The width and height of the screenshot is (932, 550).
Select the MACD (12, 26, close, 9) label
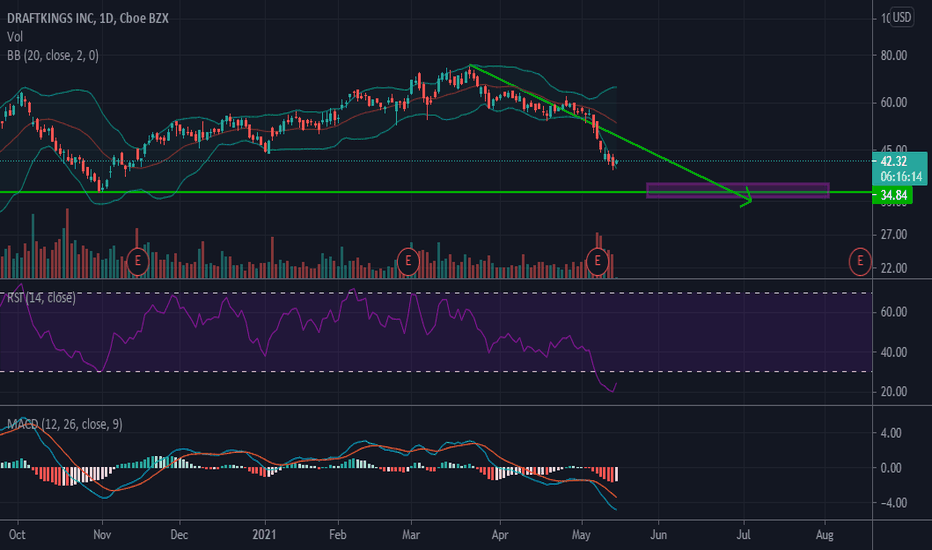point(65,424)
